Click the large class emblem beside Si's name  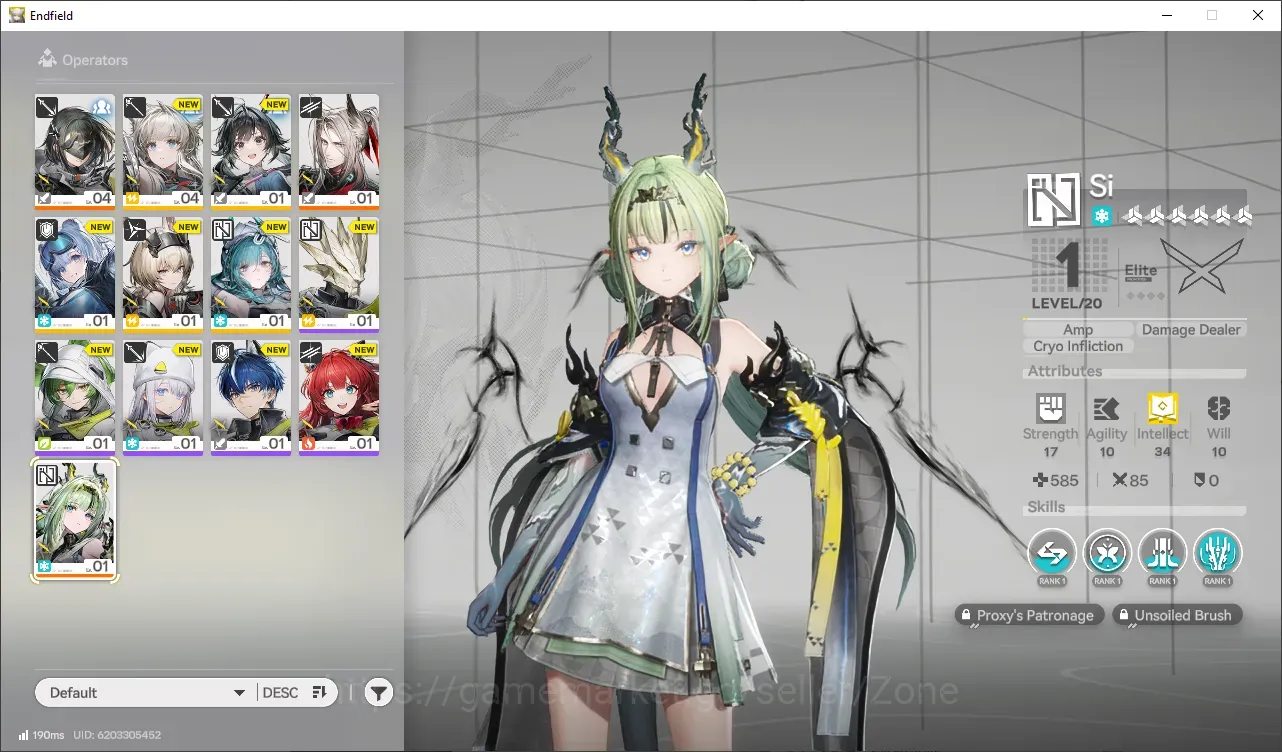[x=1055, y=200]
